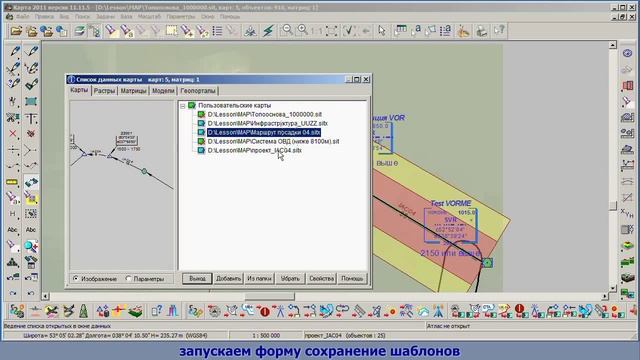Image resolution: width=640 pixels, height=360 pixels.
Task: Switch to the Геопорталы tab
Action: click(x=198, y=91)
